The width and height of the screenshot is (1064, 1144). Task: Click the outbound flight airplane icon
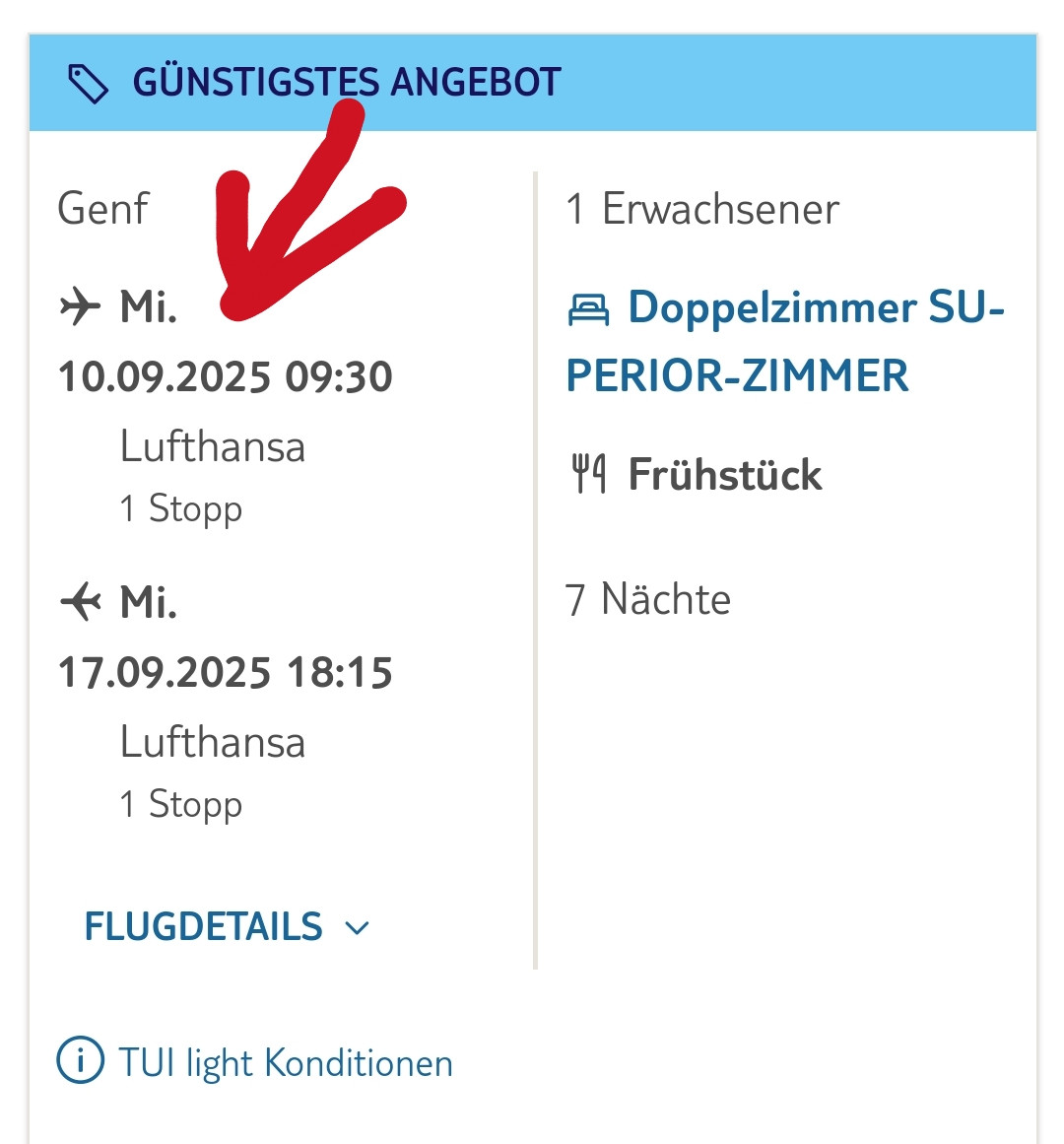[x=80, y=306]
